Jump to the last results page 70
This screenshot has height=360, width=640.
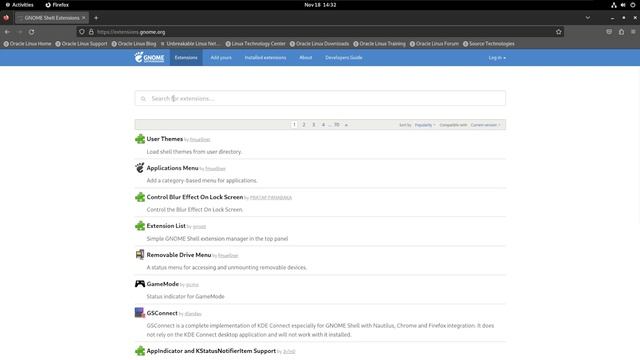coord(337,124)
